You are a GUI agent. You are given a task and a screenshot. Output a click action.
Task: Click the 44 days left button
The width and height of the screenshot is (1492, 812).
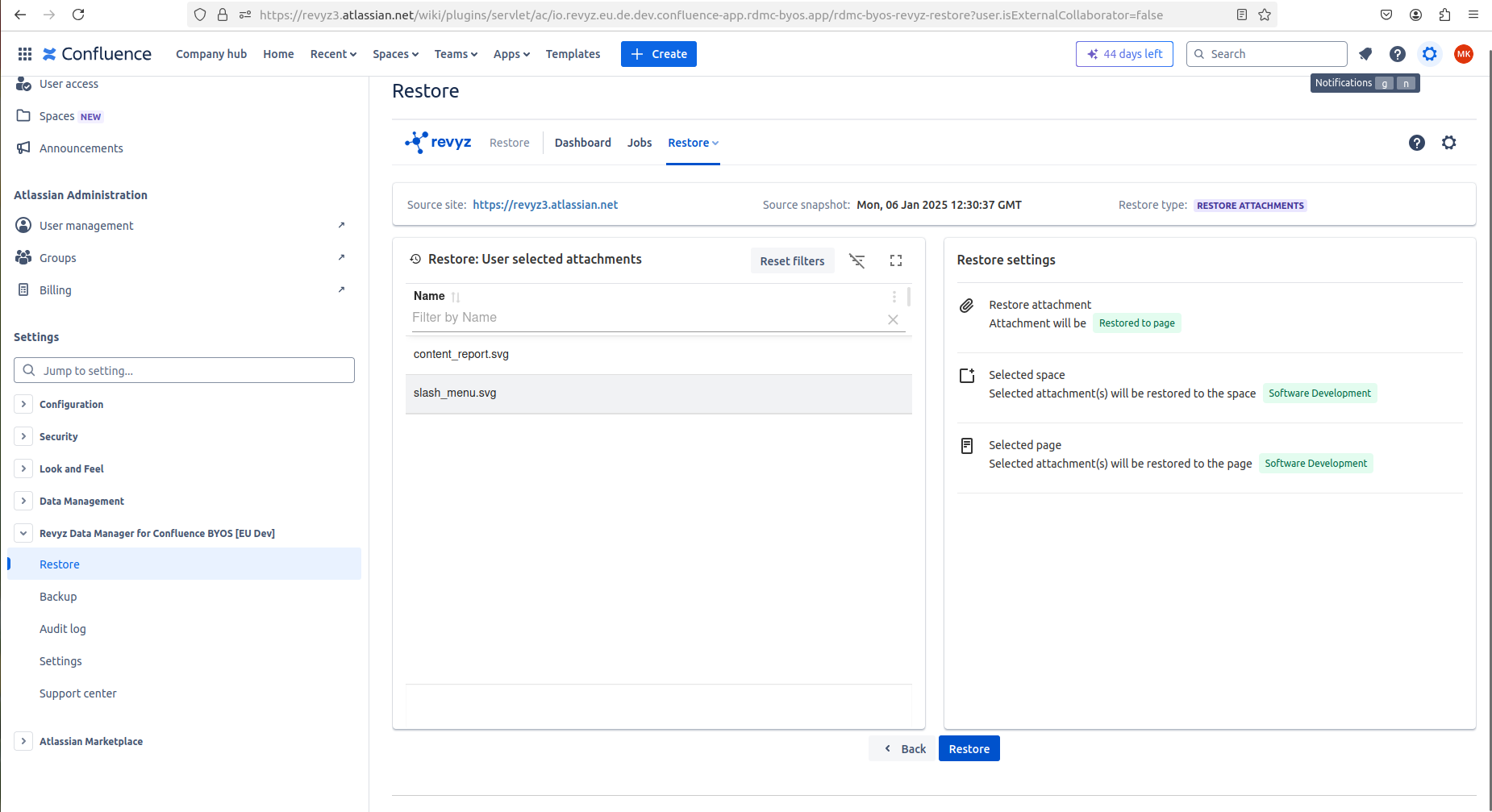(x=1124, y=54)
